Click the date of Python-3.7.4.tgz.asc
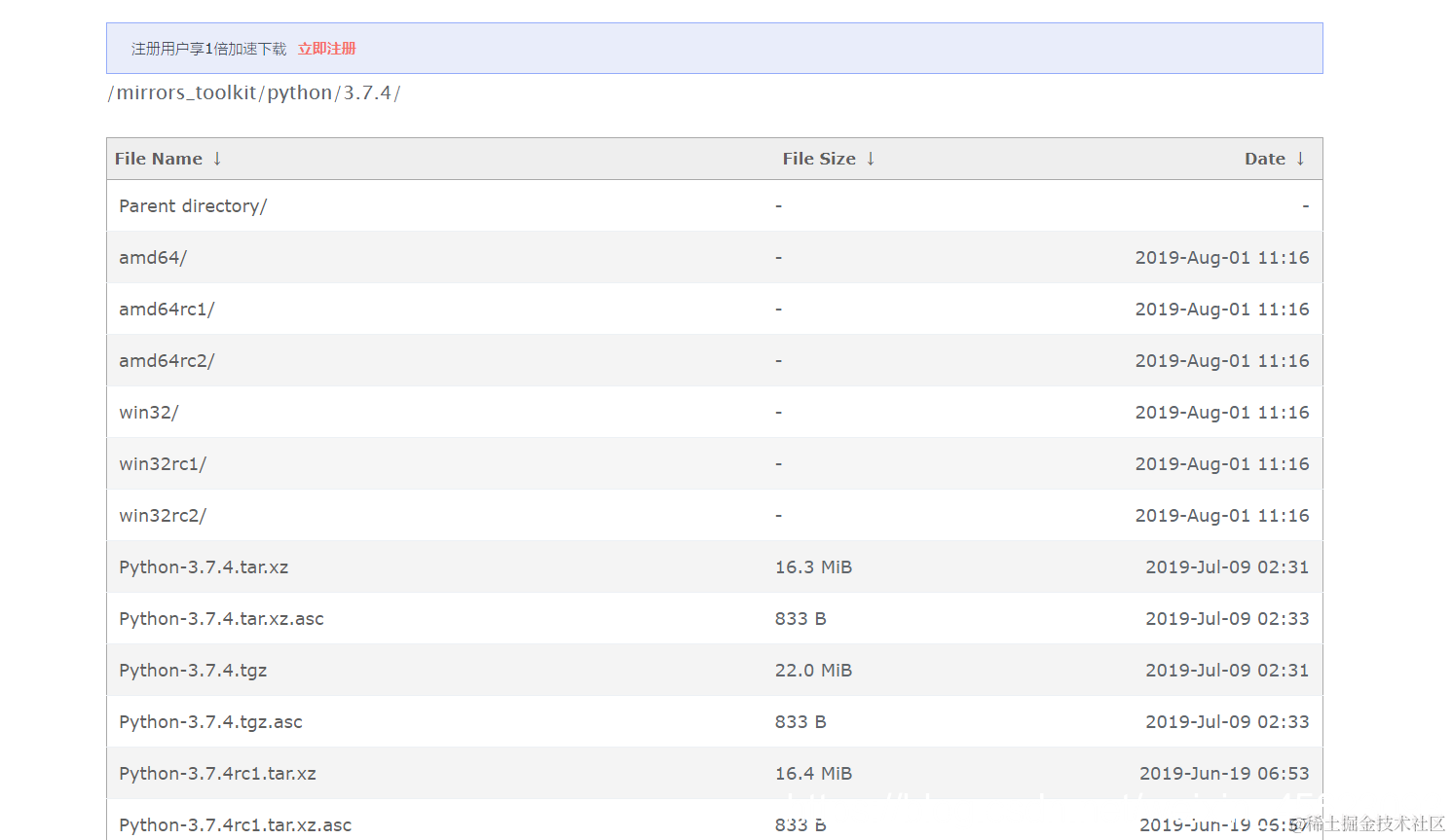The width and height of the screenshot is (1452, 840). point(1227,722)
